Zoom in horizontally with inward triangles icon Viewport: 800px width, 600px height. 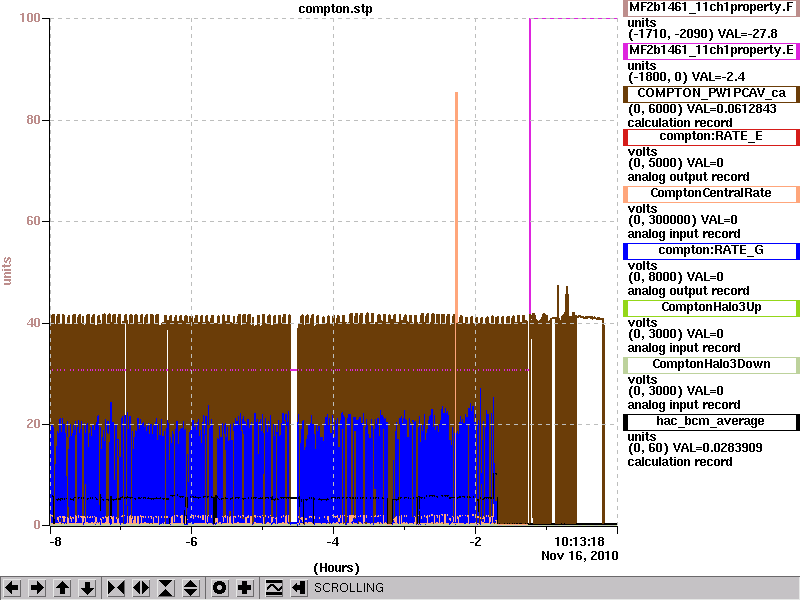click(x=116, y=588)
